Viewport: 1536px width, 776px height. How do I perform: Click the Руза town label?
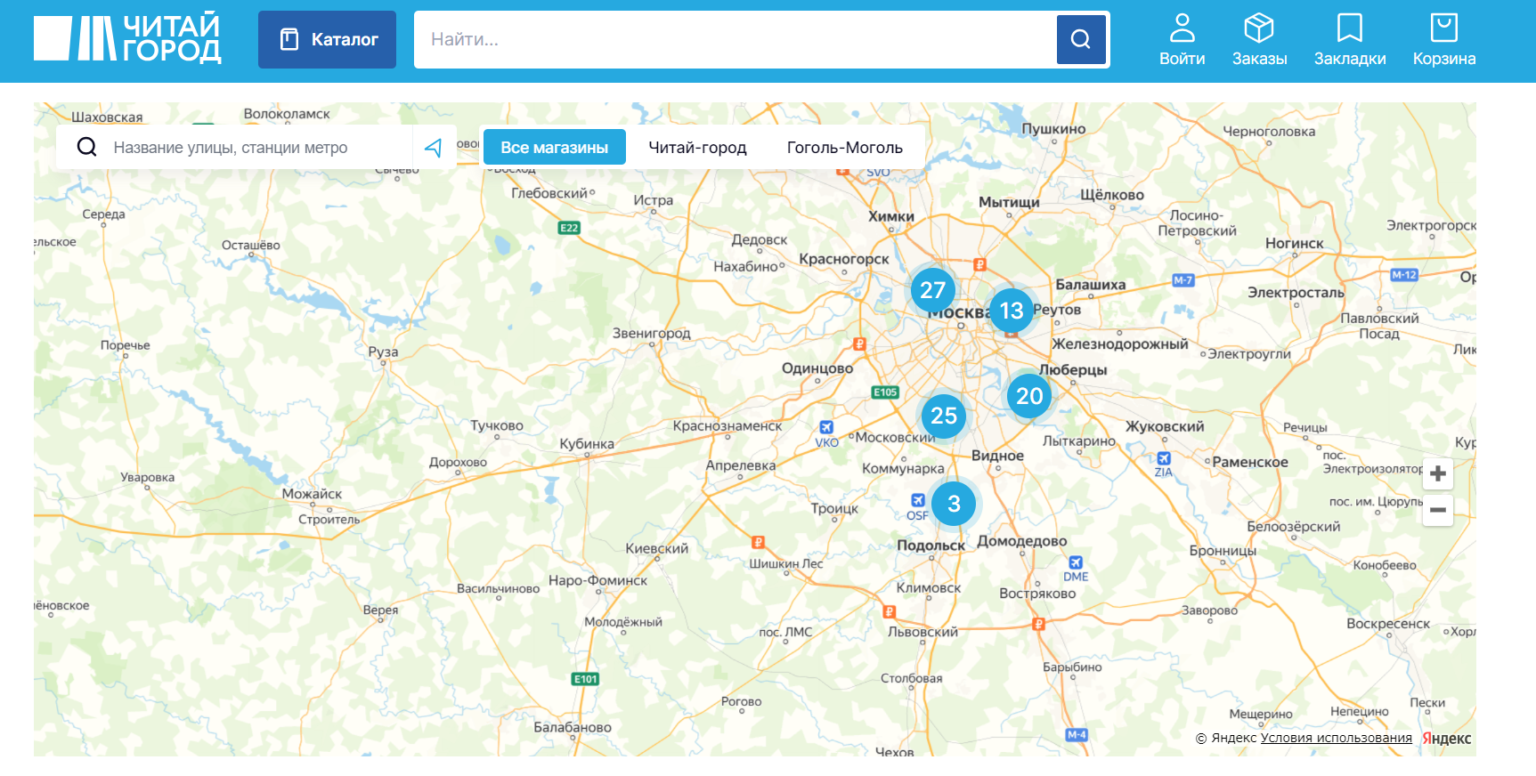point(383,352)
